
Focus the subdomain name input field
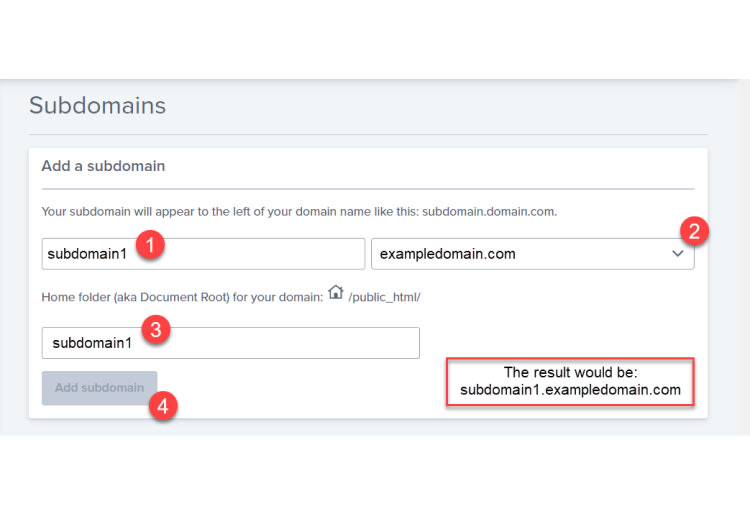point(203,254)
